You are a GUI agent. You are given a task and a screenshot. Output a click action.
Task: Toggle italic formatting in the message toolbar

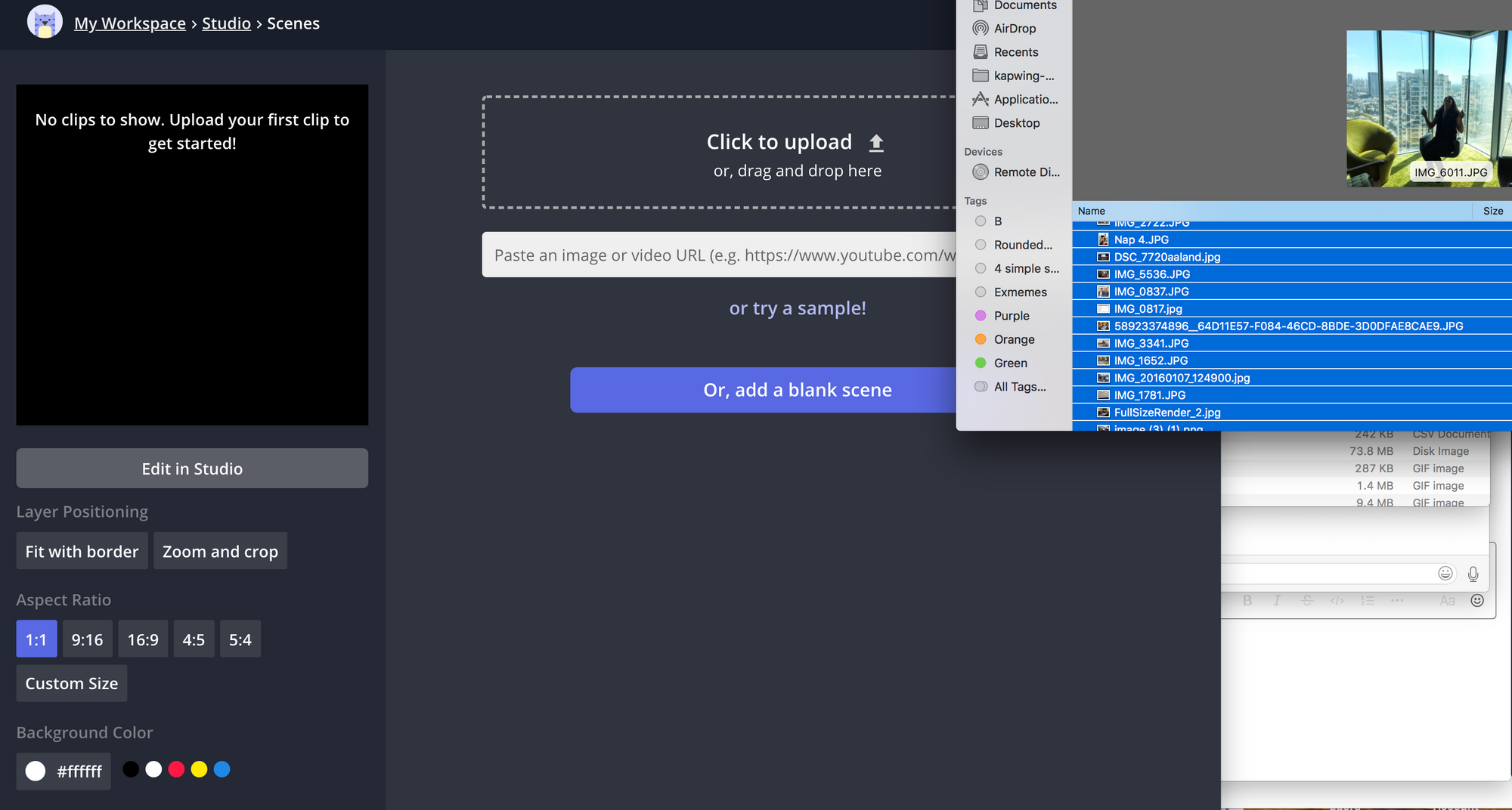pos(1277,601)
